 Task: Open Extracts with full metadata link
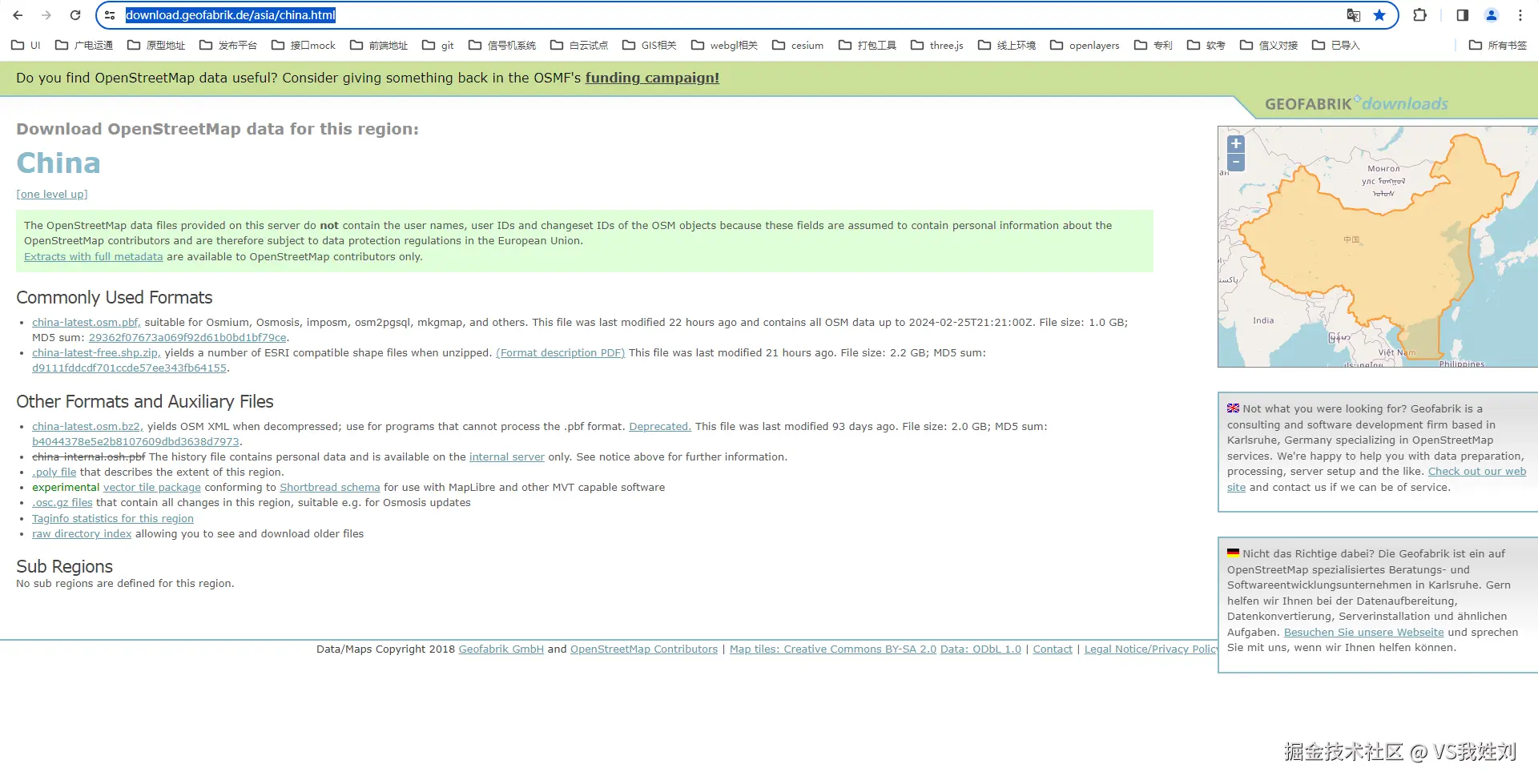pyautogui.click(x=93, y=257)
